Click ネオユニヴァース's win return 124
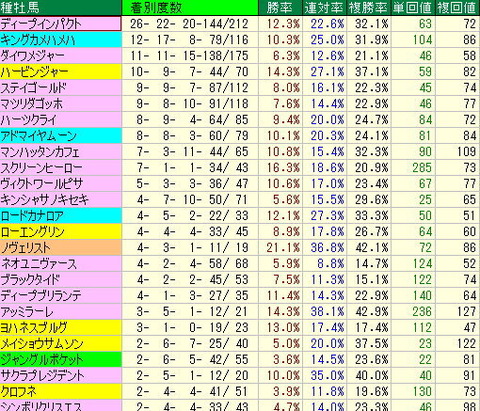The height and width of the screenshot is (411, 480). (x=422, y=264)
